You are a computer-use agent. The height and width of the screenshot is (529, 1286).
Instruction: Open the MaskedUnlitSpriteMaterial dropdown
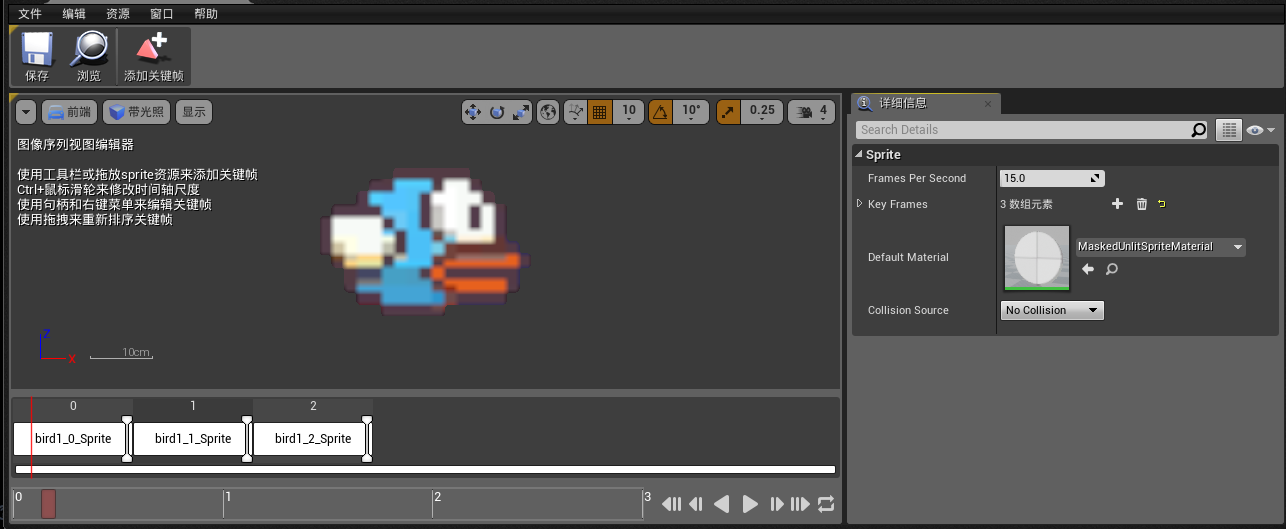coord(1160,247)
